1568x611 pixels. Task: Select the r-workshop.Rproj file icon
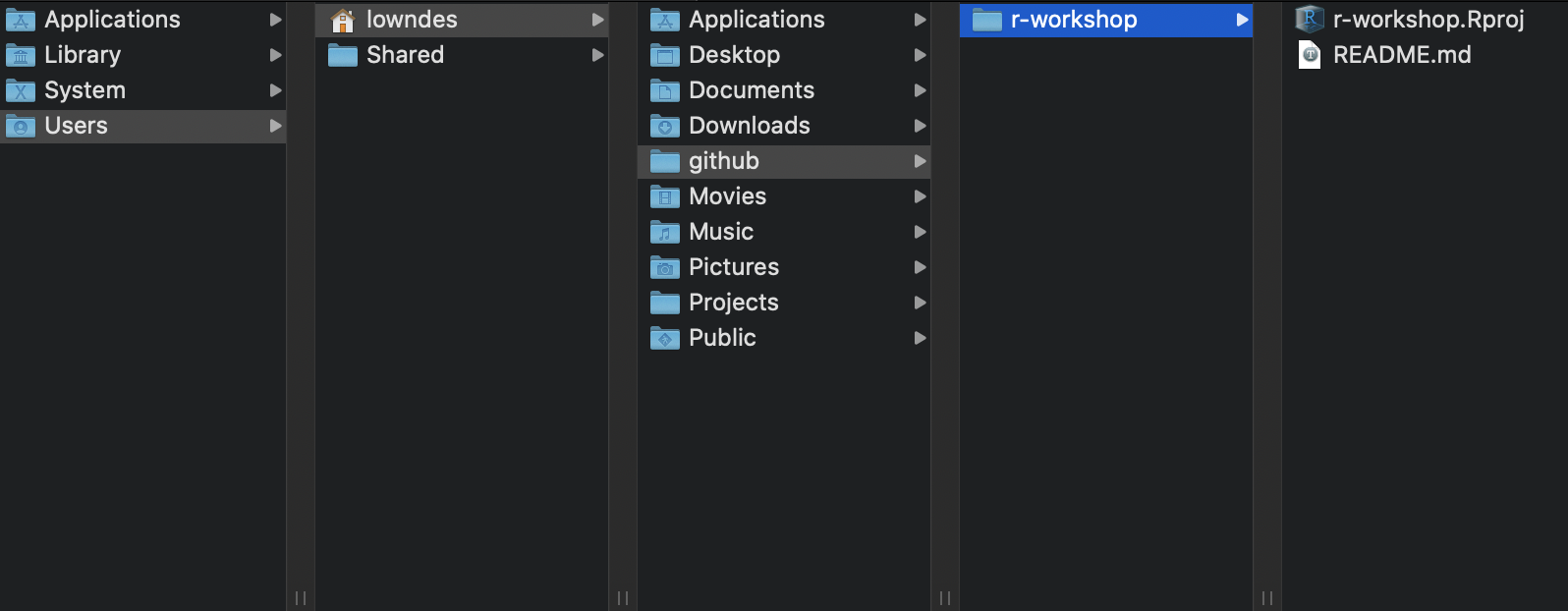pyautogui.click(x=1310, y=19)
